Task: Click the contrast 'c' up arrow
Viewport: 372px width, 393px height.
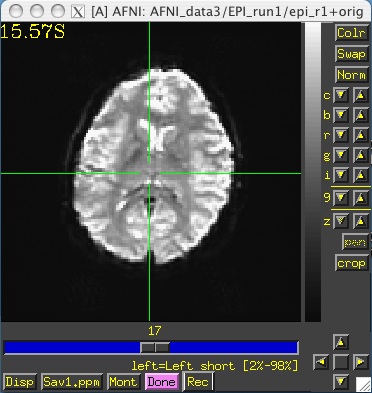Action: coord(360,95)
